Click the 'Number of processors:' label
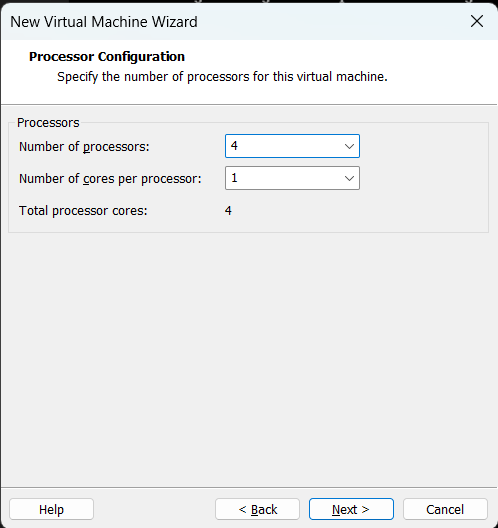The image size is (498, 528). pos(84,147)
